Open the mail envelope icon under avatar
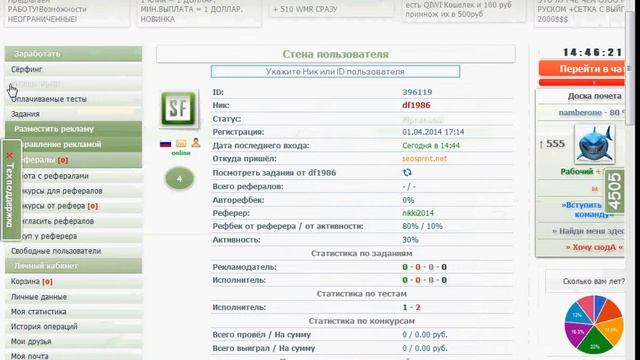This screenshot has width=640, height=360. pyautogui.click(x=181, y=143)
